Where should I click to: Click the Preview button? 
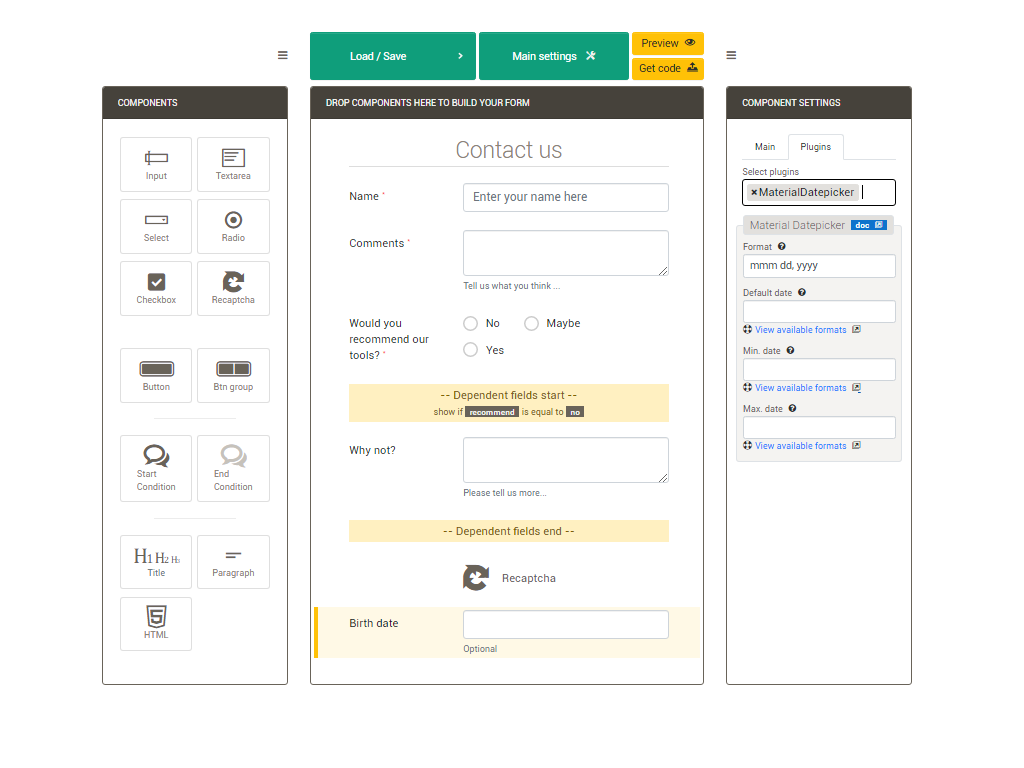pos(667,43)
